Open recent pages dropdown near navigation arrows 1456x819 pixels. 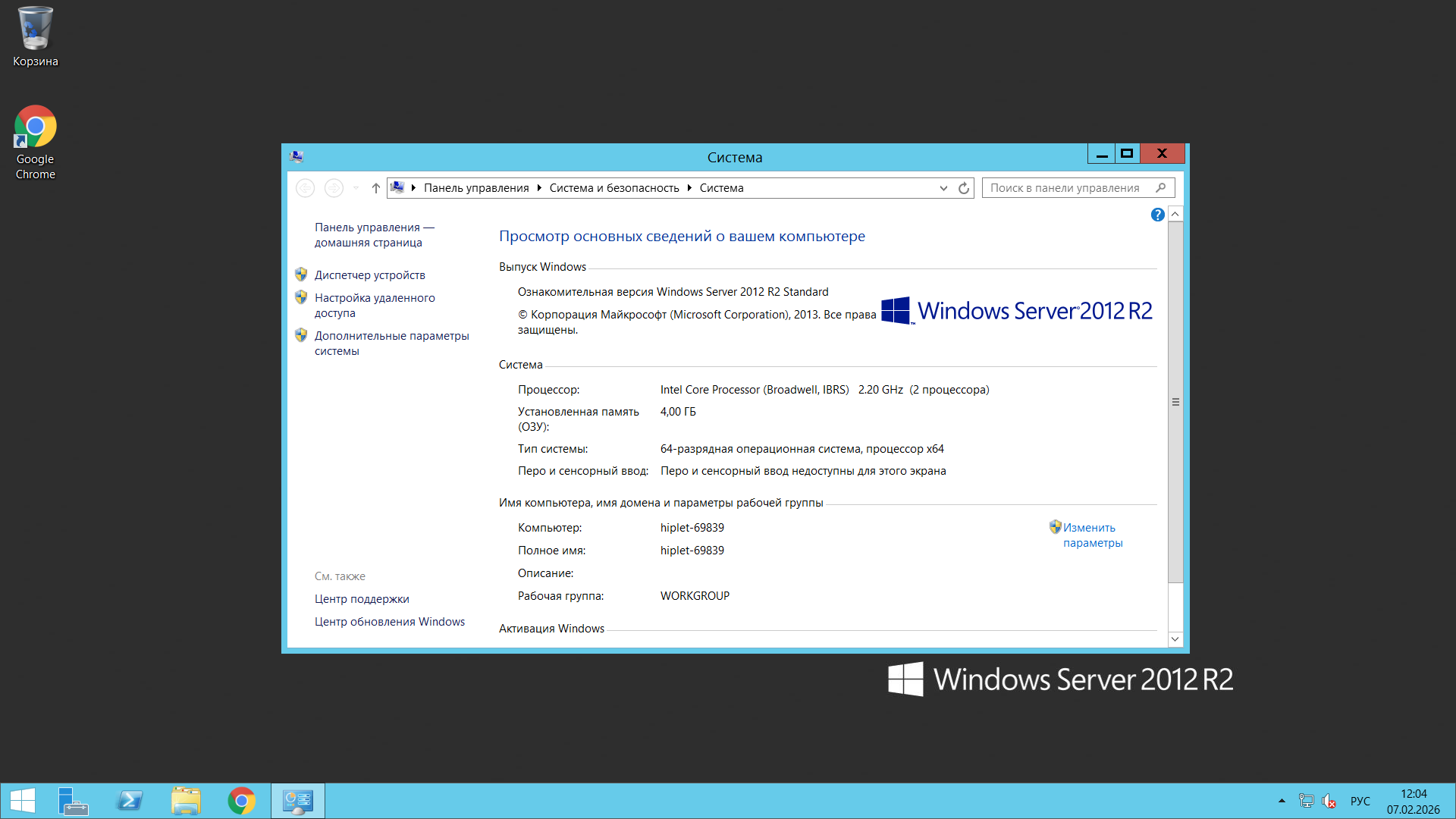click(356, 188)
